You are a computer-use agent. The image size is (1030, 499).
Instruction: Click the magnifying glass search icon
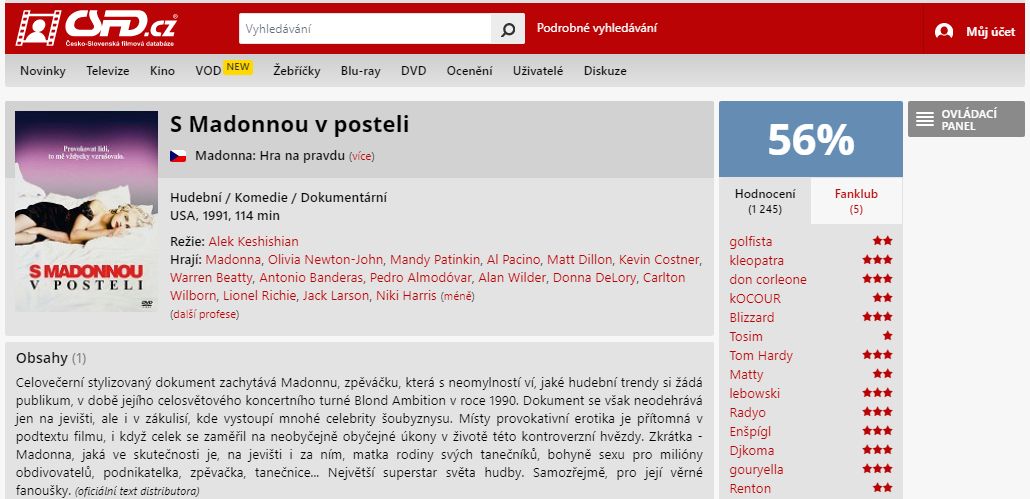(508, 29)
